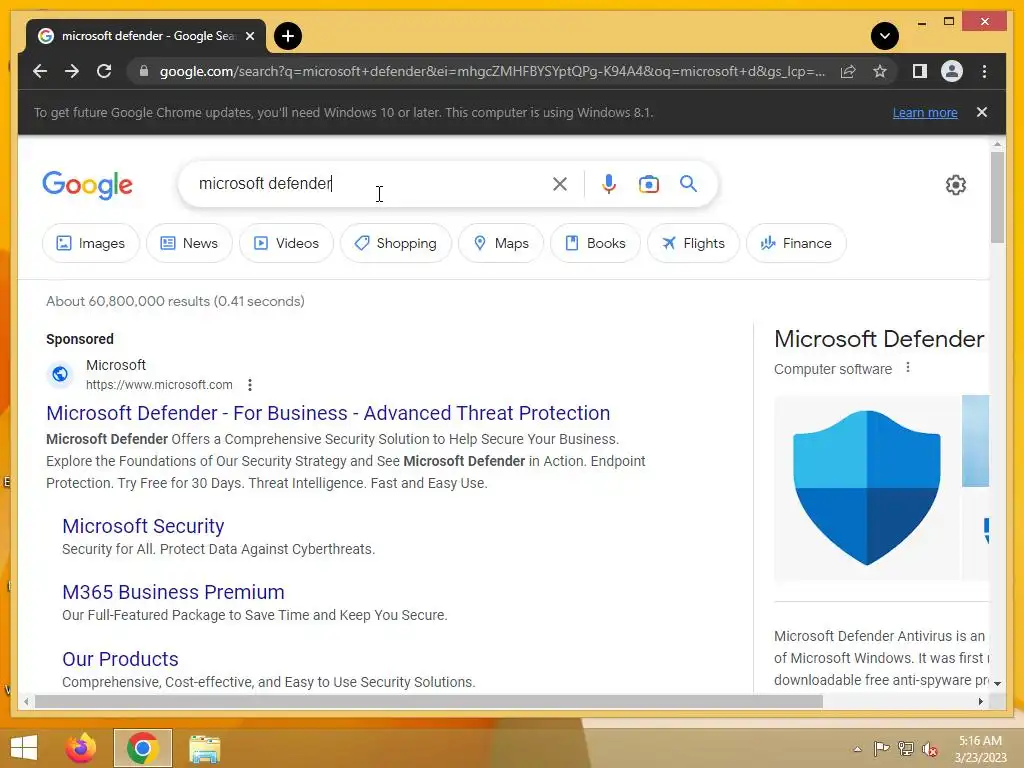Open taskbar clock 5:16 AM
1024x768 pixels.
pyautogui.click(x=980, y=749)
